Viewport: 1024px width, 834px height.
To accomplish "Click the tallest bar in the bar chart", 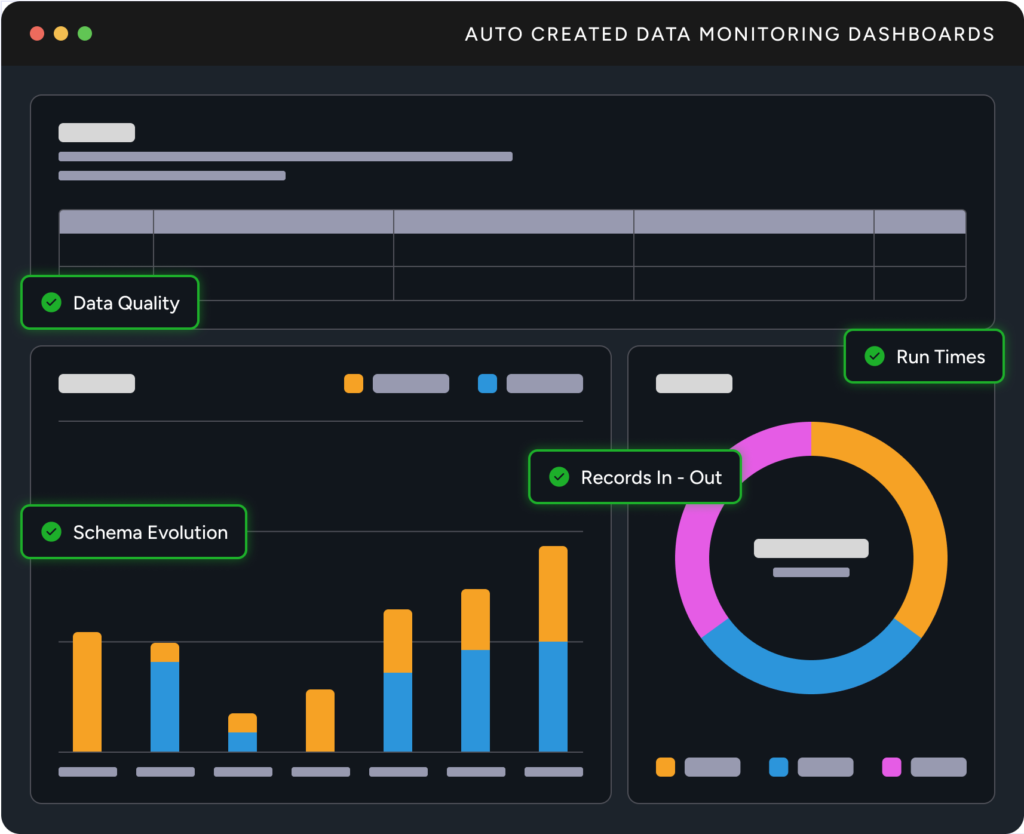I will pos(553,650).
